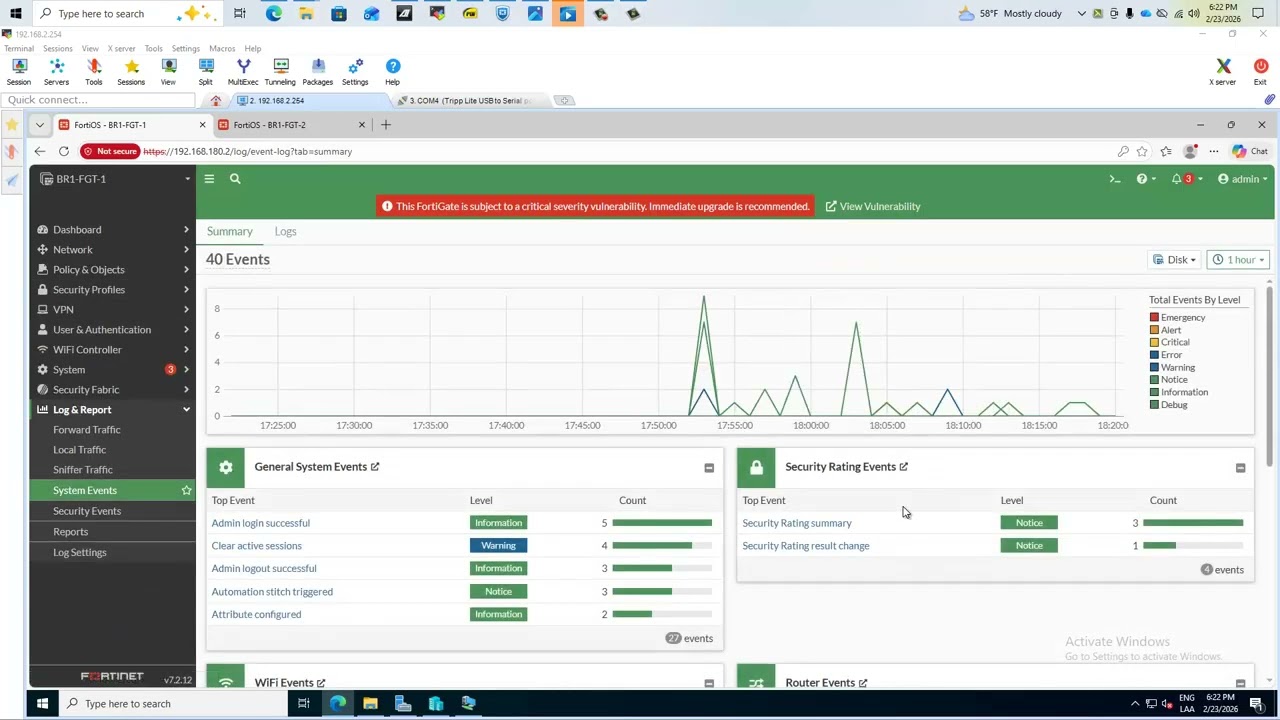This screenshot has width=1280, height=720.
Task: Open popout icon beside Security Rating Events
Action: point(903,467)
